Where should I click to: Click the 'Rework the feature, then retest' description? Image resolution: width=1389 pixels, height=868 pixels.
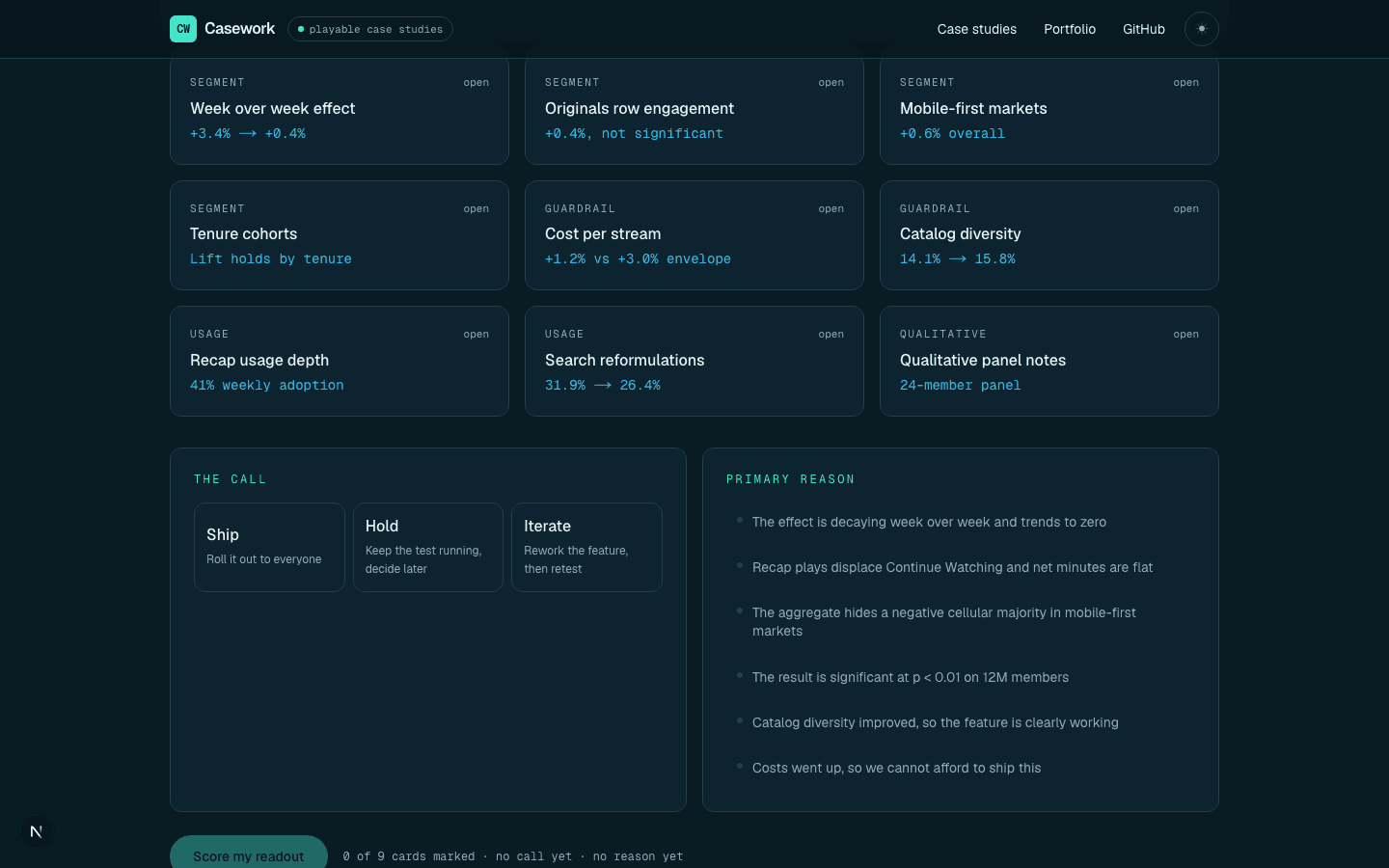[576, 559]
